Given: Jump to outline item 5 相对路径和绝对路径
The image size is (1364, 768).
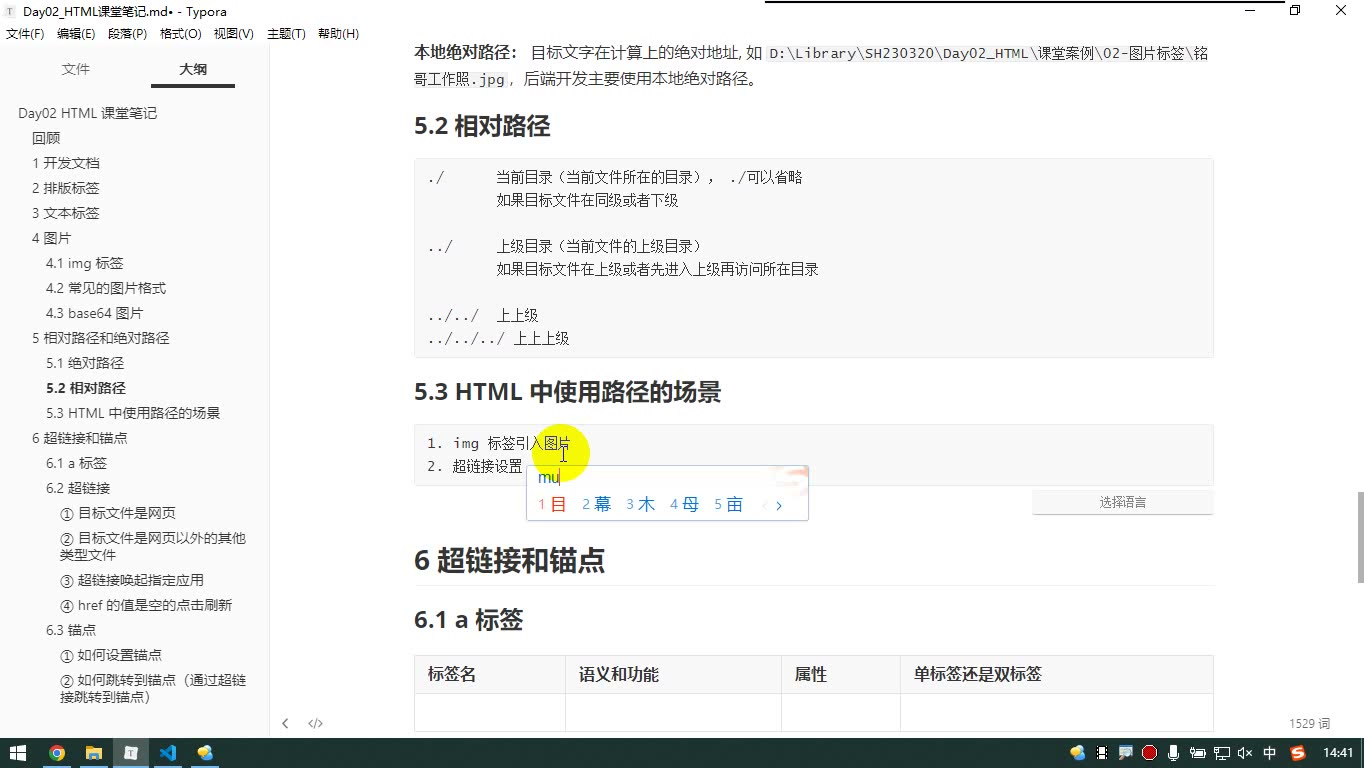Looking at the screenshot, I should tap(101, 338).
